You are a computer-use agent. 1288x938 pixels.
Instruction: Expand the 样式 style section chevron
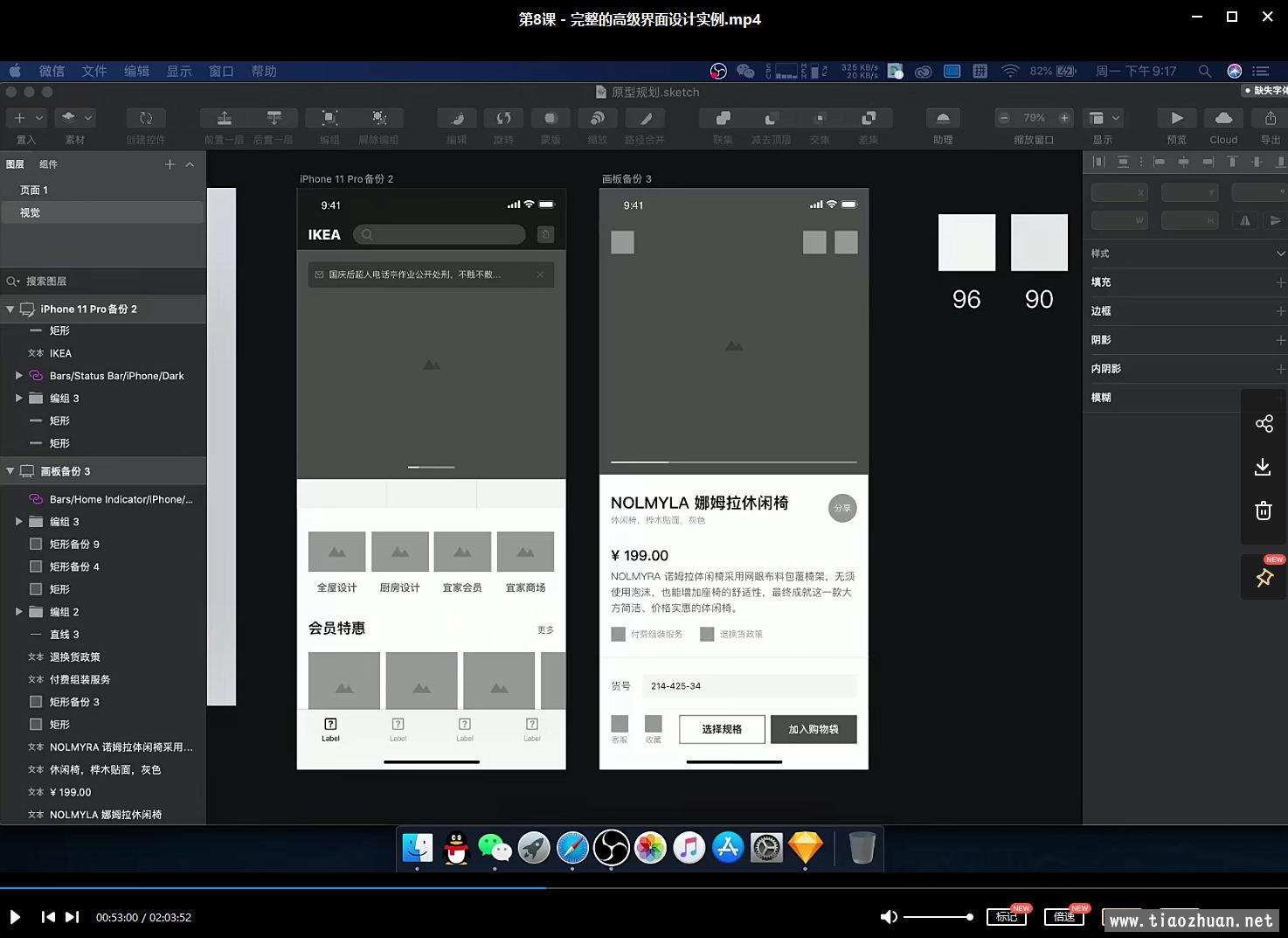pos(1280,254)
